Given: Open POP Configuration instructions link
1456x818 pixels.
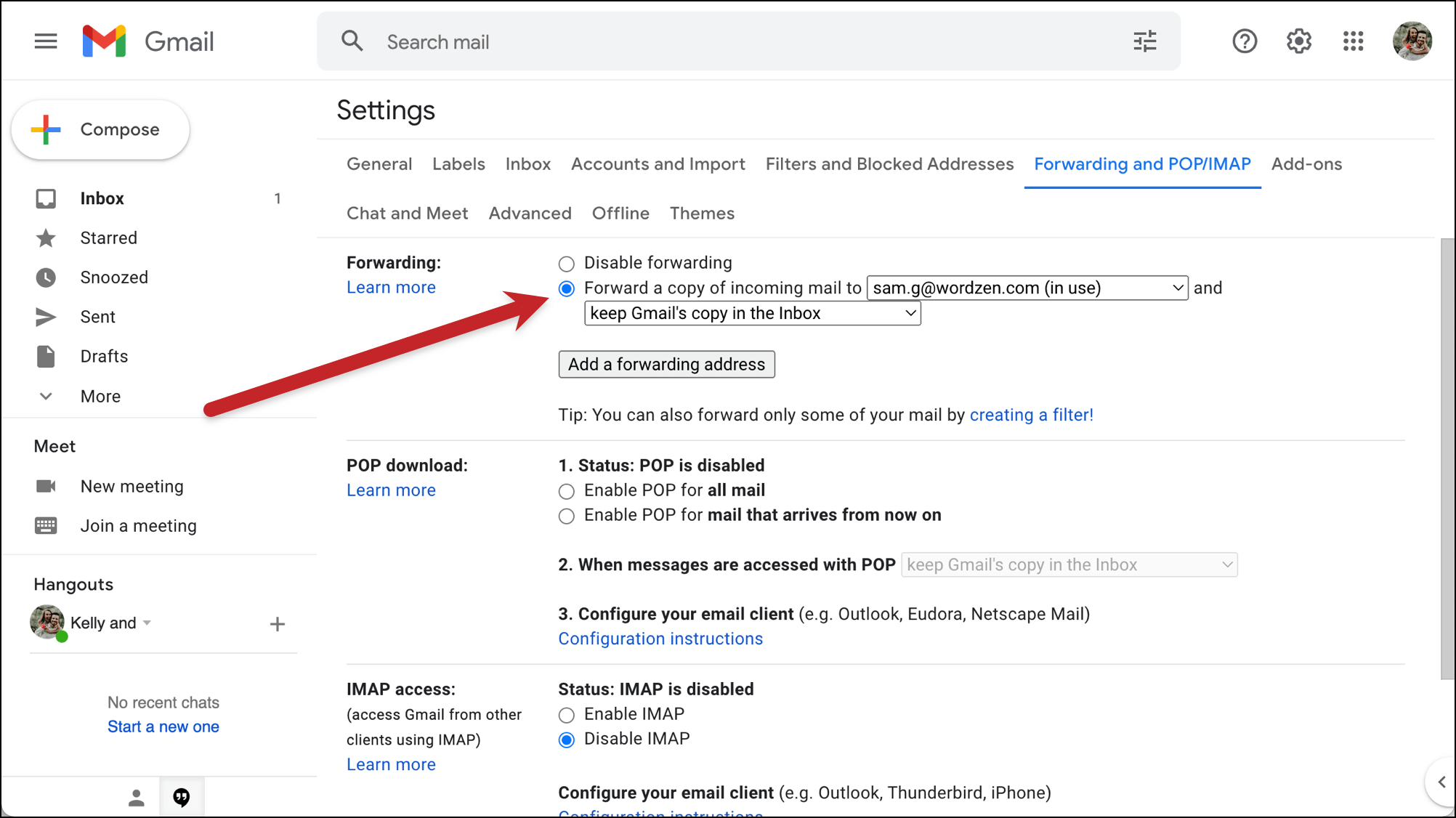Looking at the screenshot, I should (x=660, y=639).
